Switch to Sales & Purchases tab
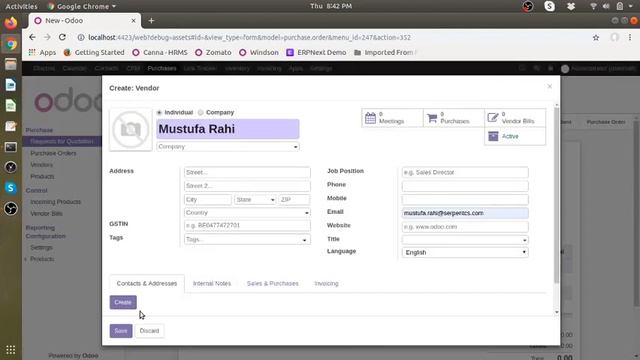640x360 pixels. pyautogui.click(x=273, y=283)
